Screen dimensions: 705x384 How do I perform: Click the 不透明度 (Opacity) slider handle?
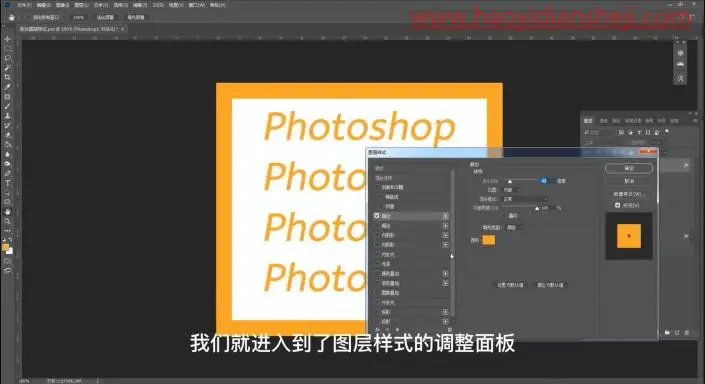click(x=537, y=208)
